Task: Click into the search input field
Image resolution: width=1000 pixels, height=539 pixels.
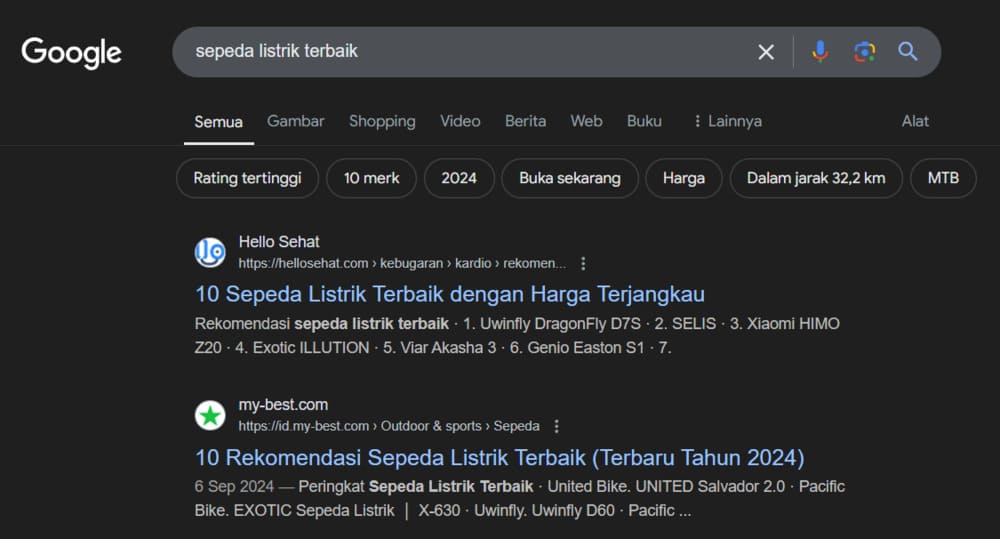Action: tap(460, 51)
